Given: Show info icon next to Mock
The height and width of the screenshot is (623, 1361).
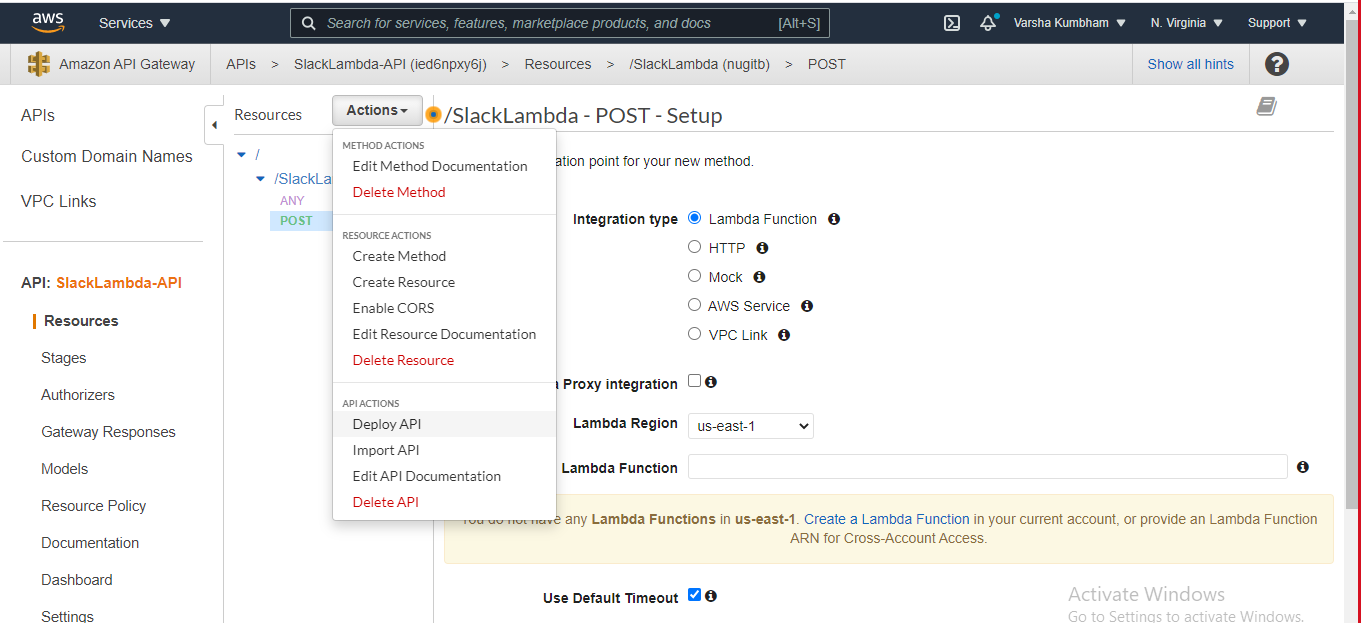Looking at the screenshot, I should (x=759, y=277).
